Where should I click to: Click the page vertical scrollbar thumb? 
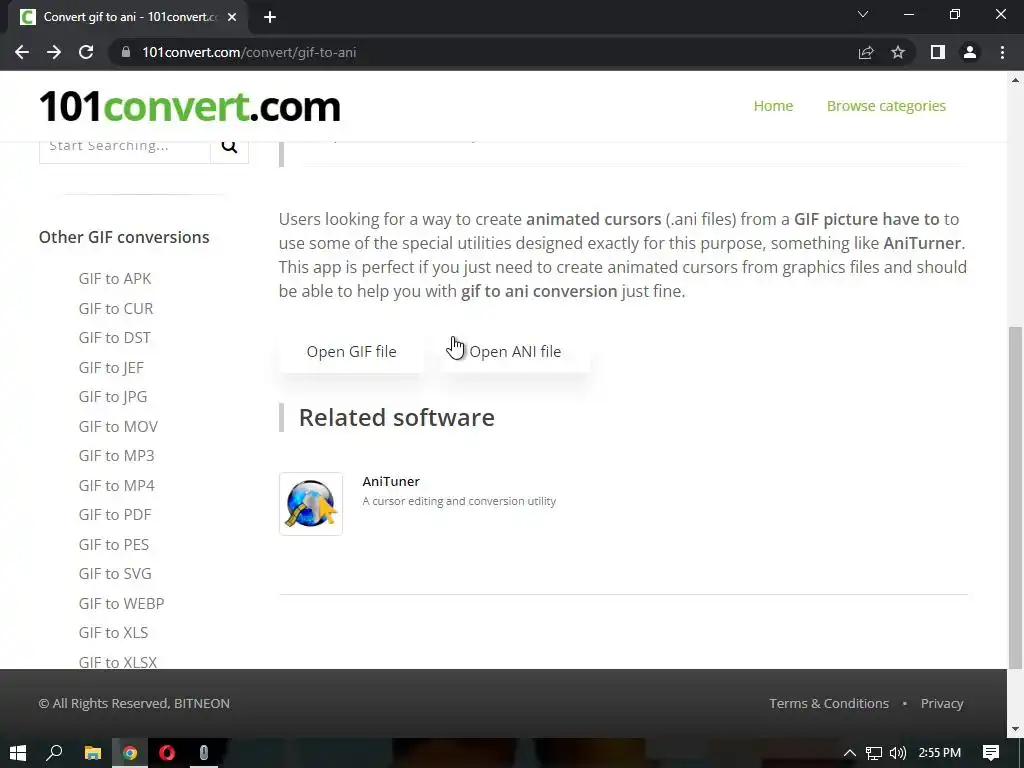[1015, 496]
